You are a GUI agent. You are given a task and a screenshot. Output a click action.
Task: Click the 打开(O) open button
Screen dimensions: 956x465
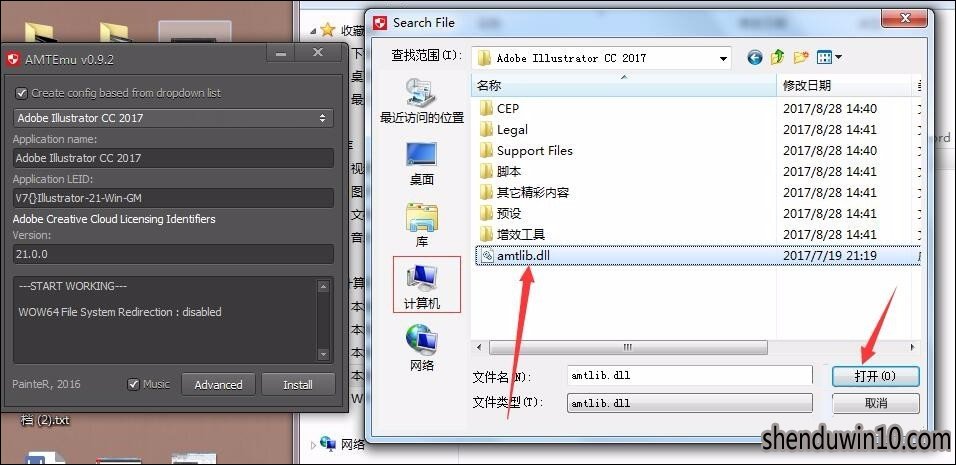pyautogui.click(x=876, y=376)
